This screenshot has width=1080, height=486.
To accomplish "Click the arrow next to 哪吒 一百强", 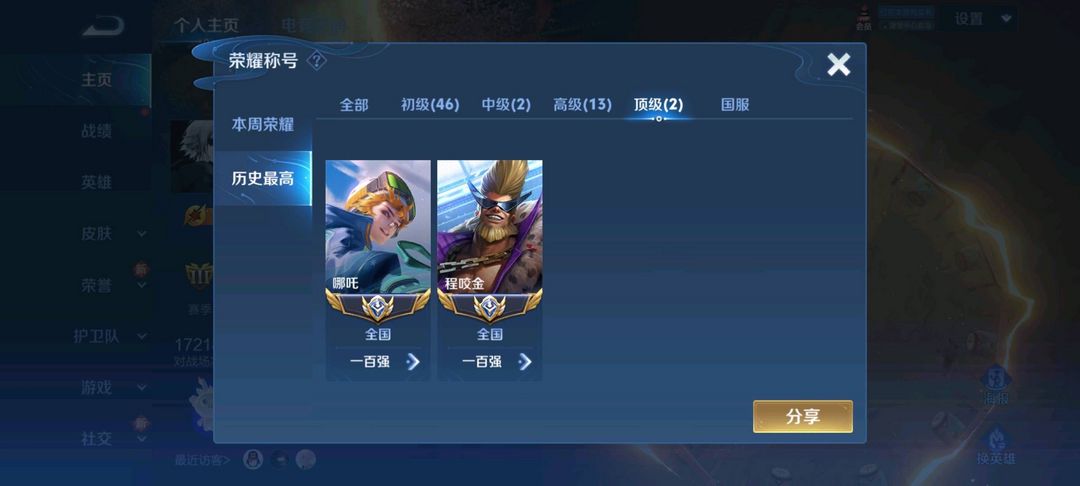I will point(413,361).
